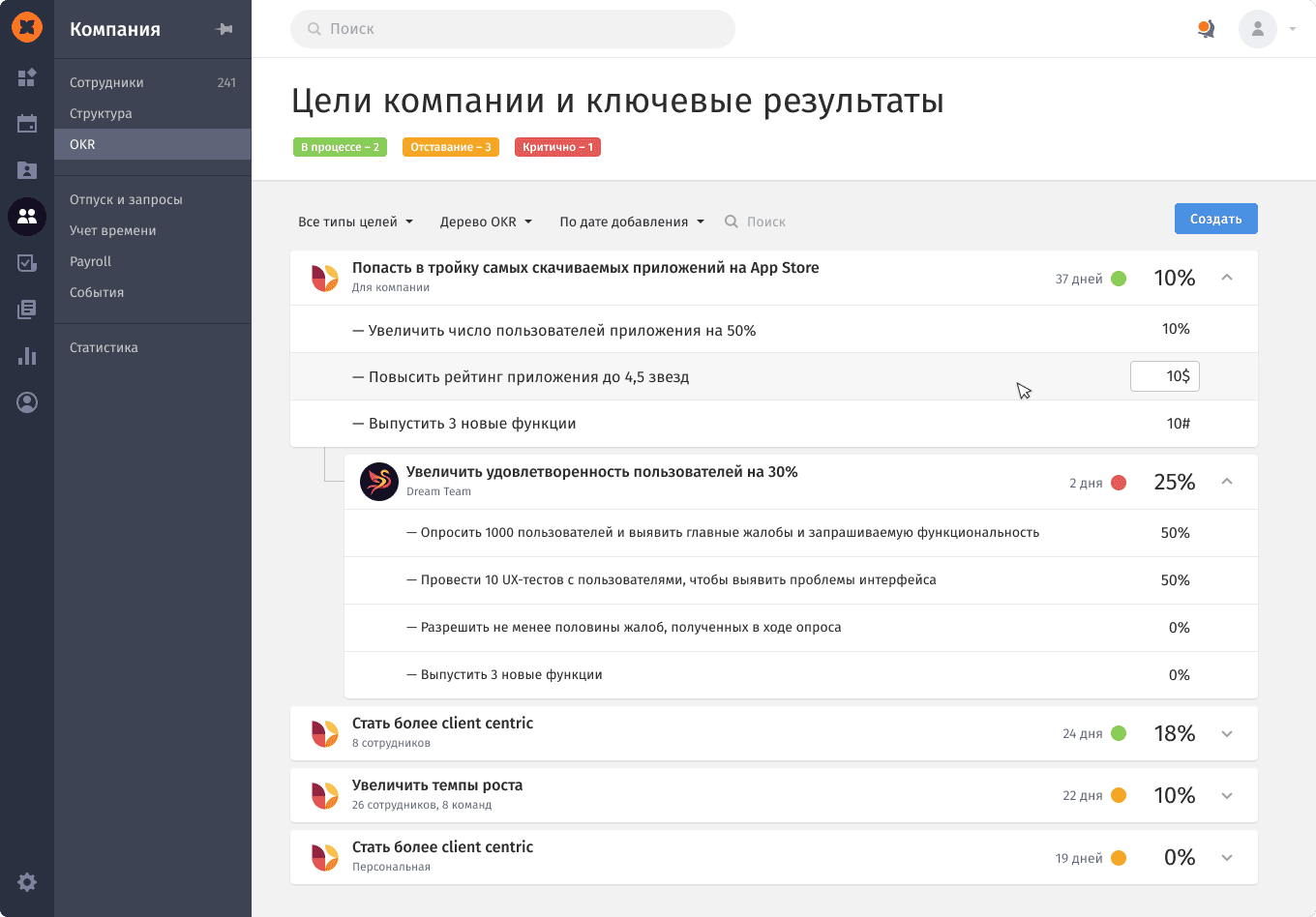Image resolution: width=1316 pixels, height=917 pixels.
Task: Click the notifications bell icon
Action: 1206,29
